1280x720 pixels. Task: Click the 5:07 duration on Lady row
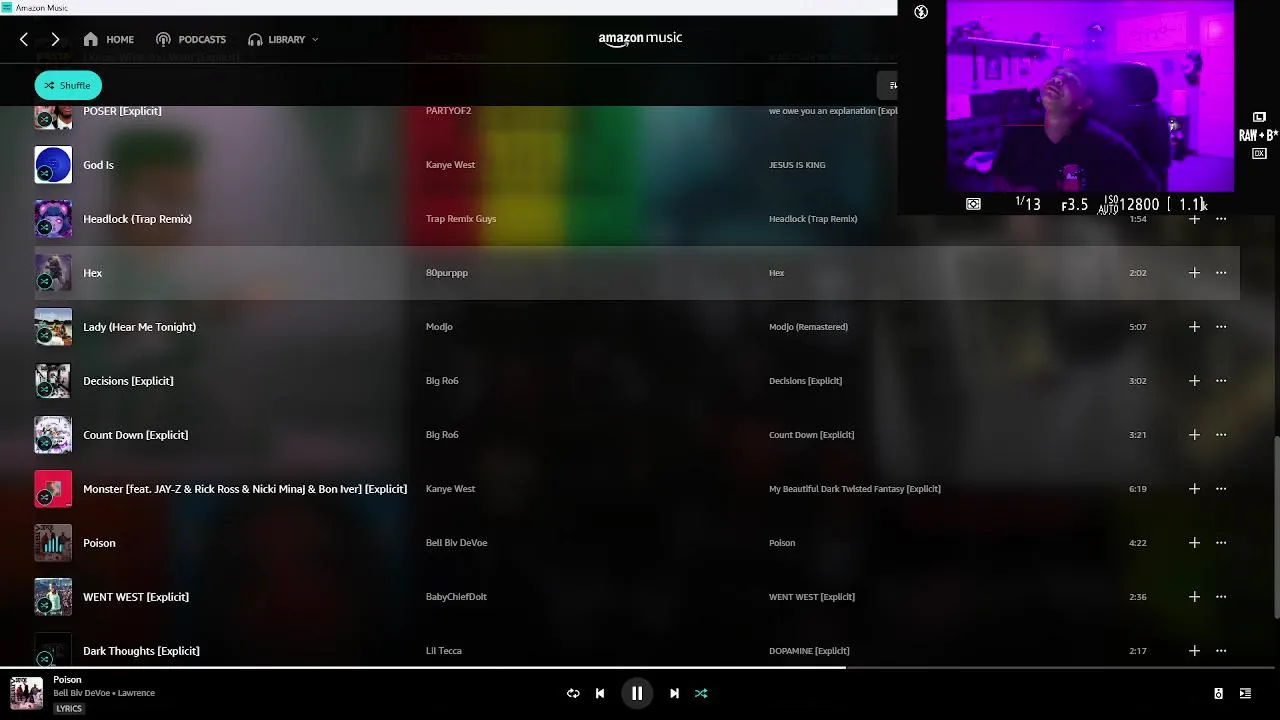click(x=1138, y=327)
